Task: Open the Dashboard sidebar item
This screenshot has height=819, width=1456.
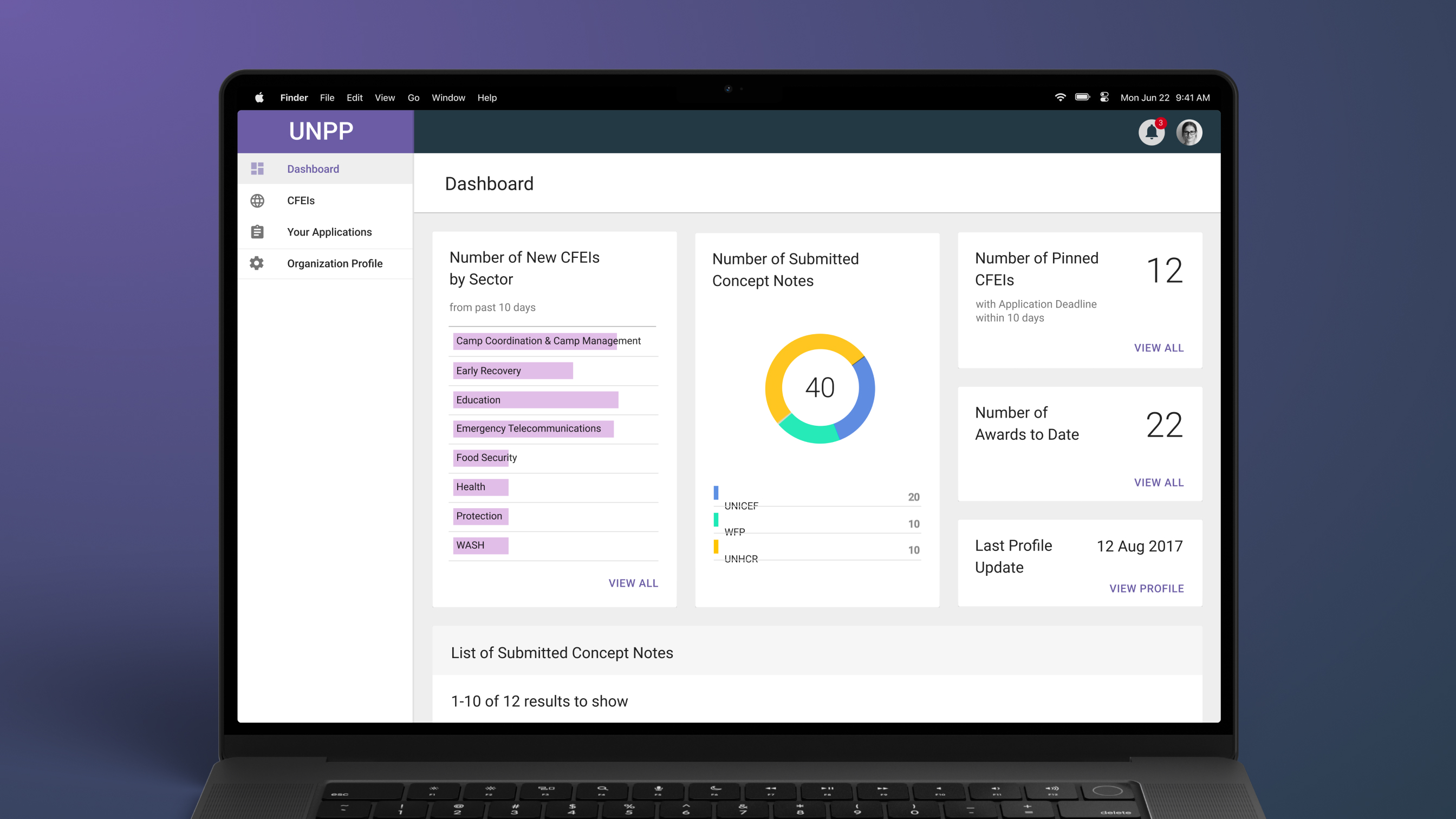Action: click(325, 168)
